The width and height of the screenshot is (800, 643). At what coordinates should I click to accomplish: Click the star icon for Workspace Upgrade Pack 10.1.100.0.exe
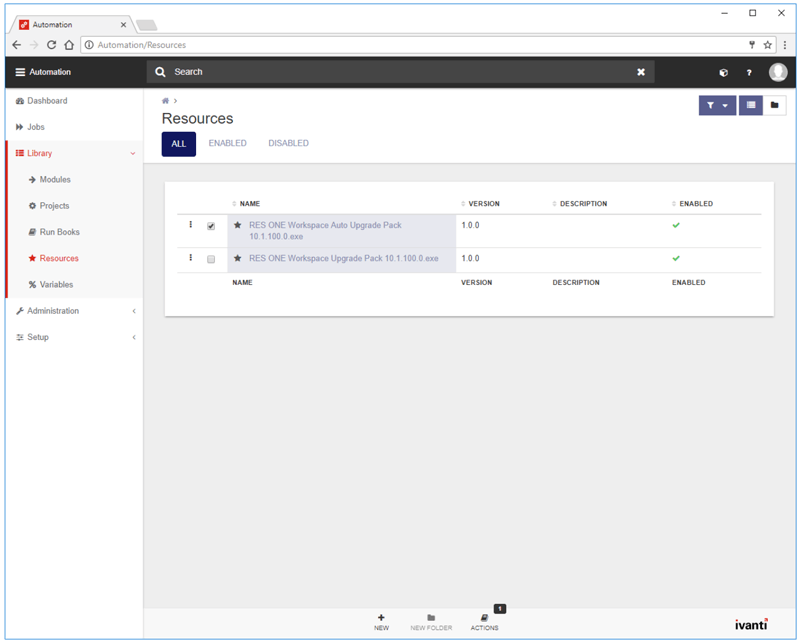tap(237, 258)
